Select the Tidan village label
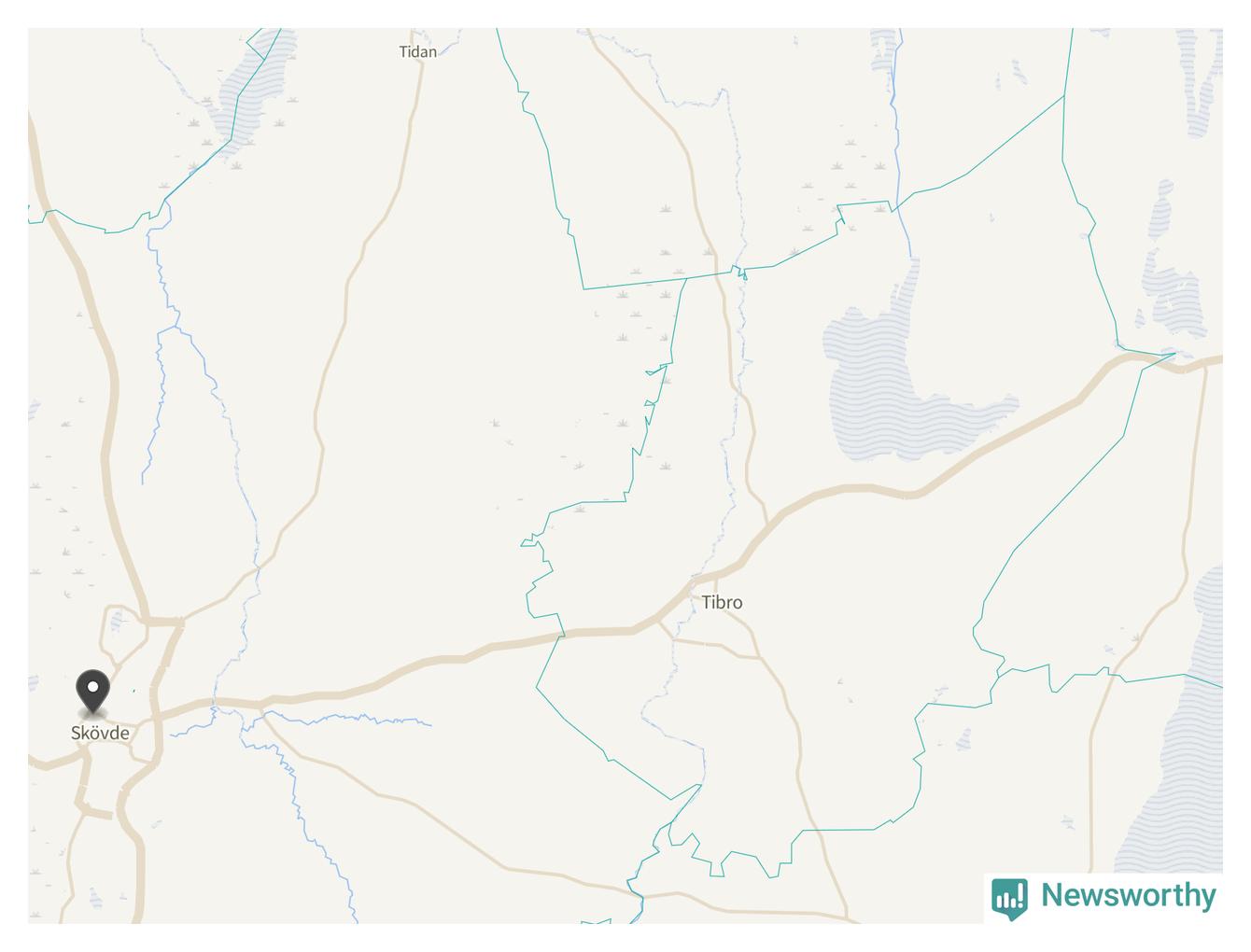The height and width of the screenshot is (952, 1251). pos(417,51)
